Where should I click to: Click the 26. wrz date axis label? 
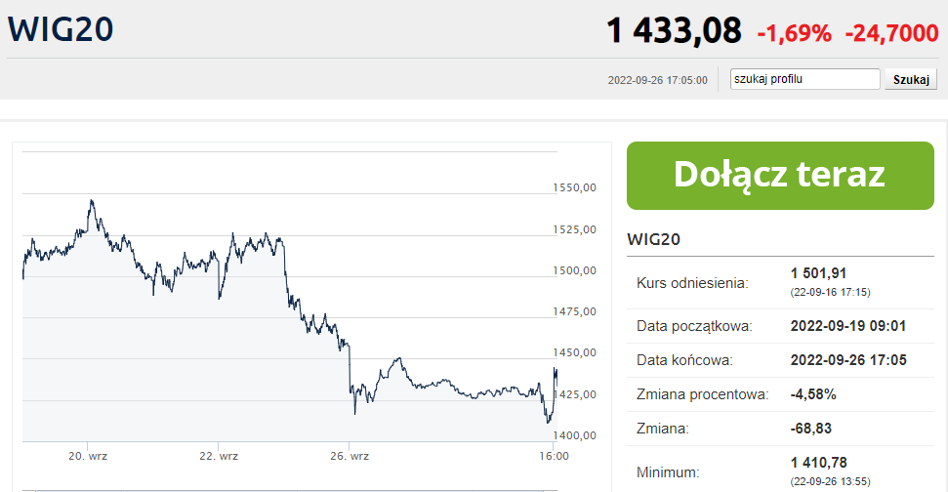(x=349, y=456)
